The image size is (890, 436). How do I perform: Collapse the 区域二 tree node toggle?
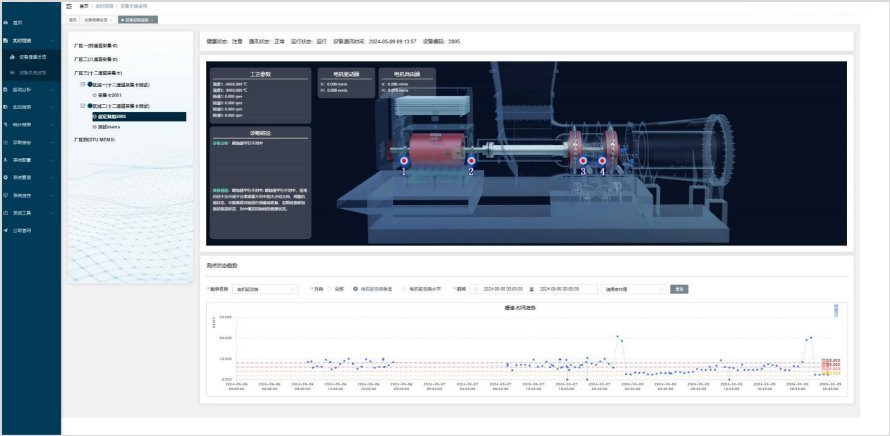[83, 106]
